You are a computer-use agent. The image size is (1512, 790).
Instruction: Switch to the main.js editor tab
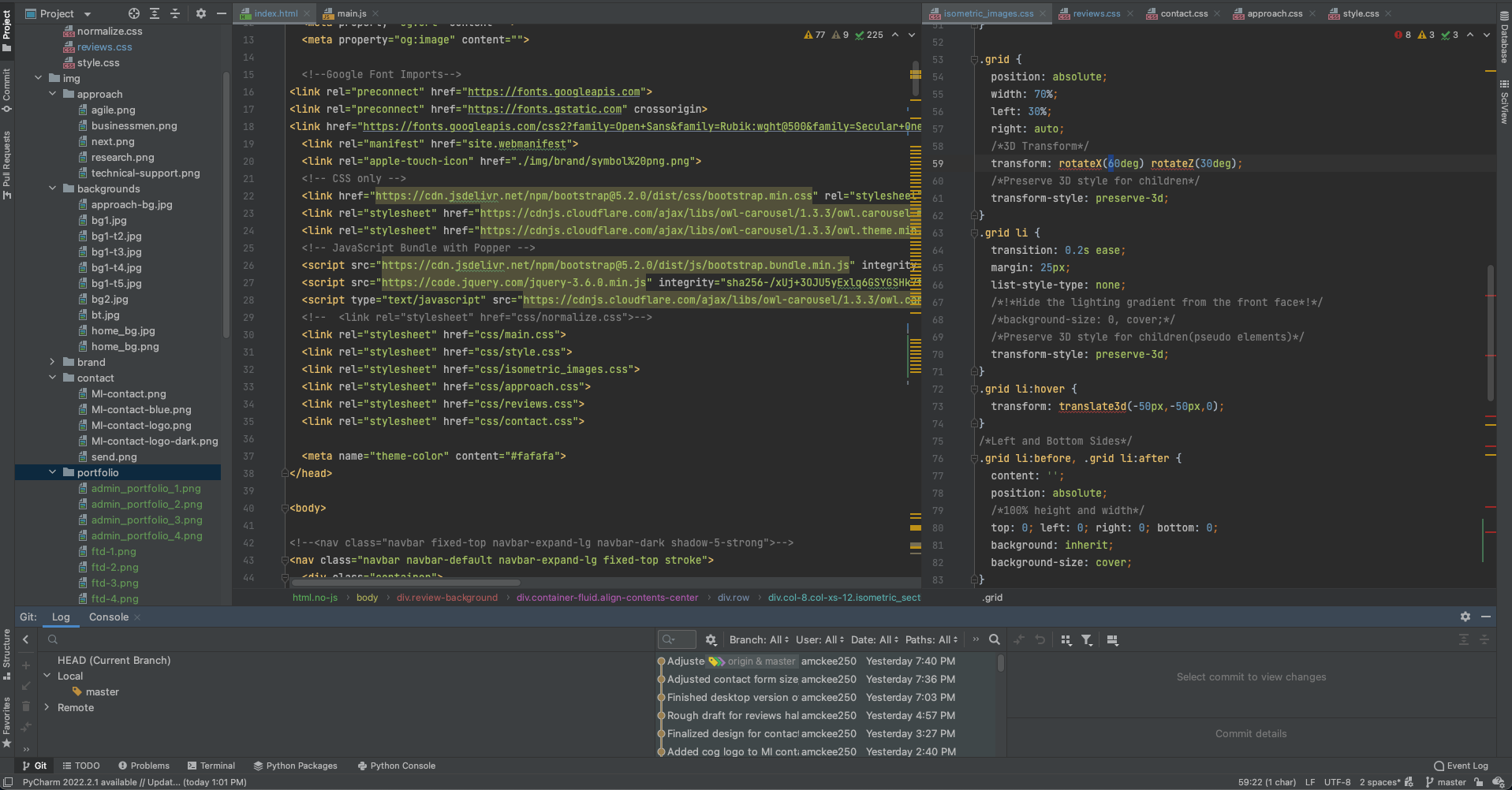tap(351, 13)
